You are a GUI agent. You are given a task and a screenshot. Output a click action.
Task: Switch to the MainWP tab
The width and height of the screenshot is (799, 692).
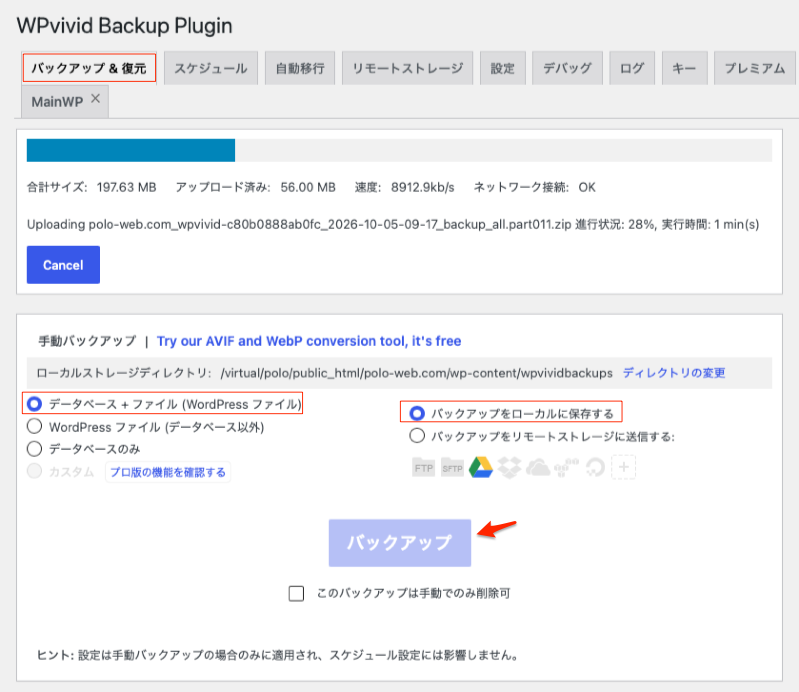click(57, 101)
